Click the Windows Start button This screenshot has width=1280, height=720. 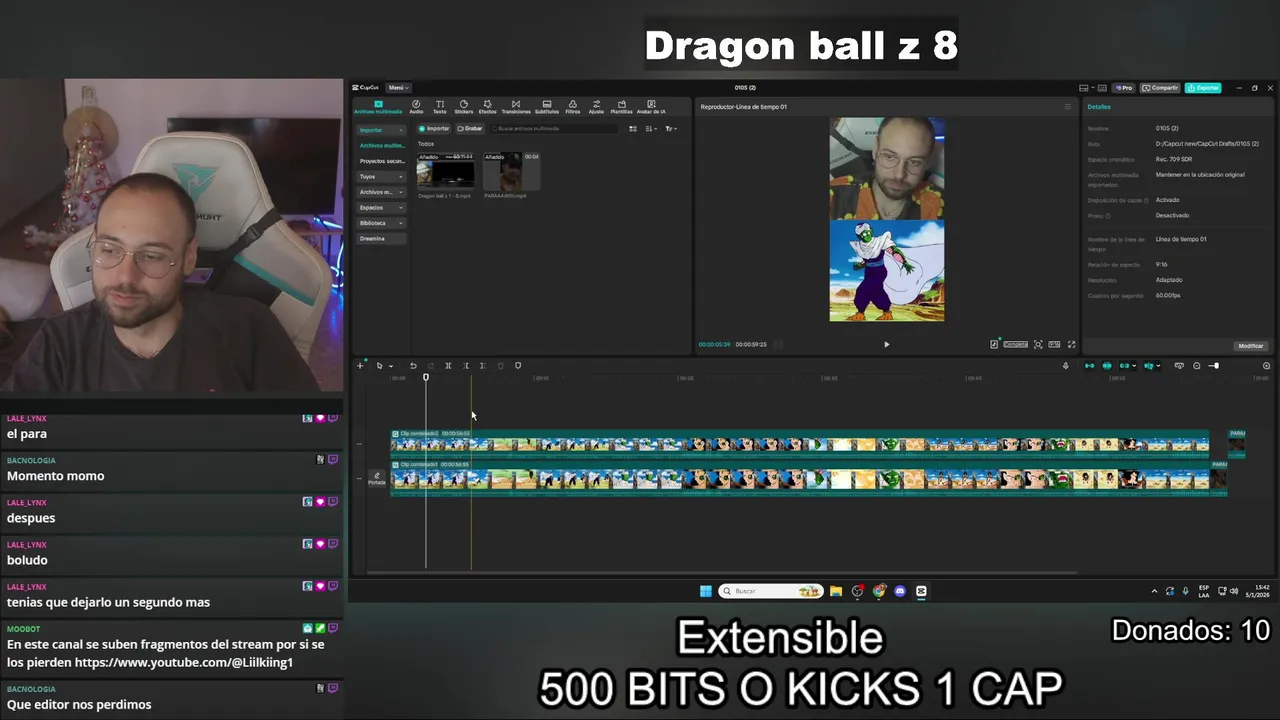tap(705, 591)
